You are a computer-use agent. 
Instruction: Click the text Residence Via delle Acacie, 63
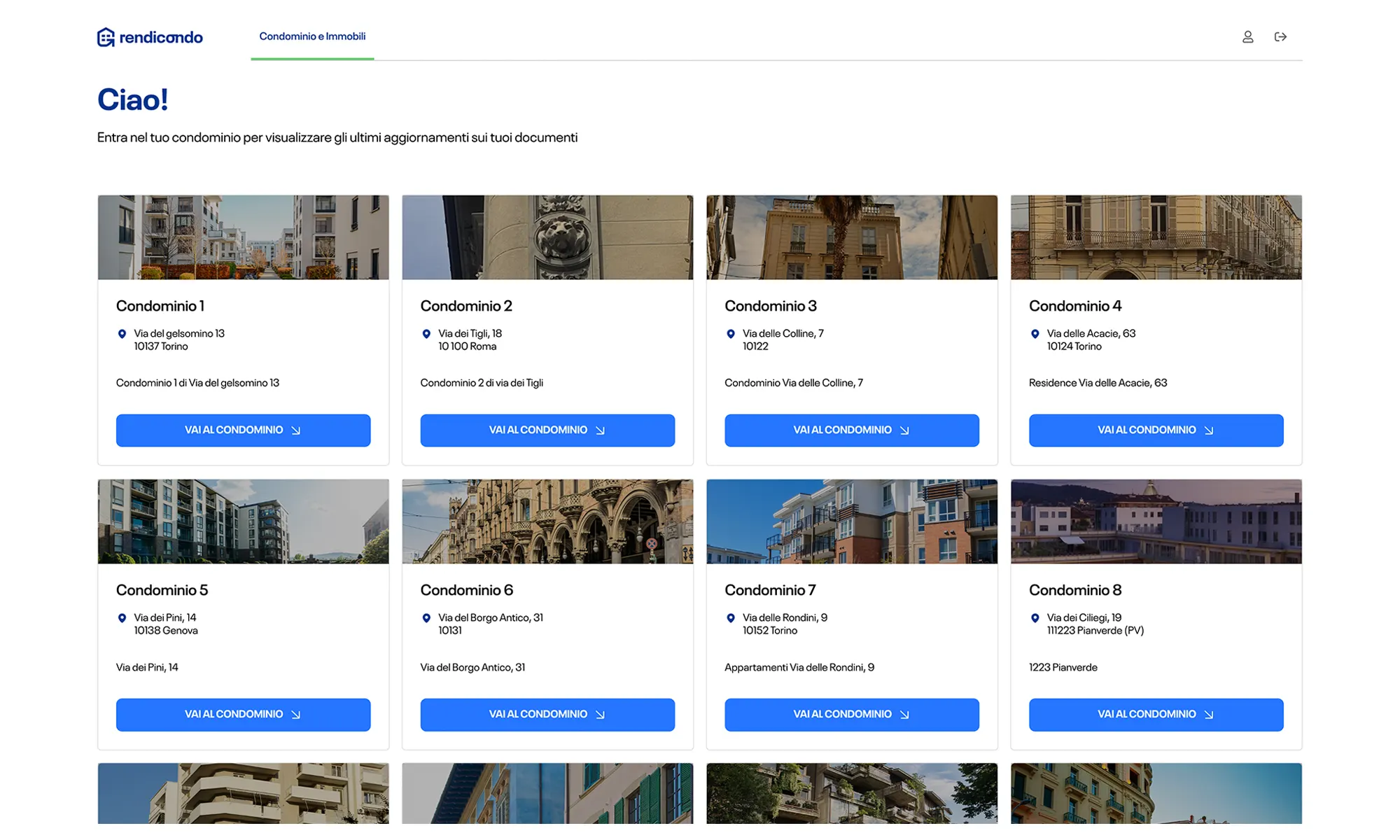tap(1098, 383)
